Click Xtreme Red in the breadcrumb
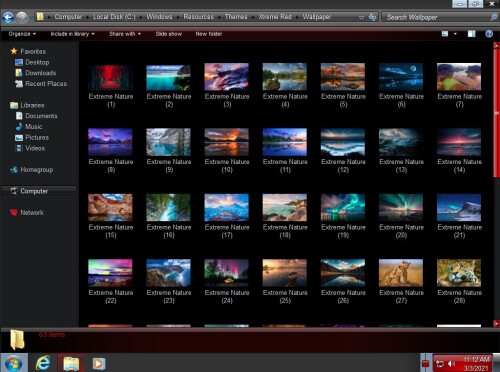The image size is (500, 372). point(275,17)
